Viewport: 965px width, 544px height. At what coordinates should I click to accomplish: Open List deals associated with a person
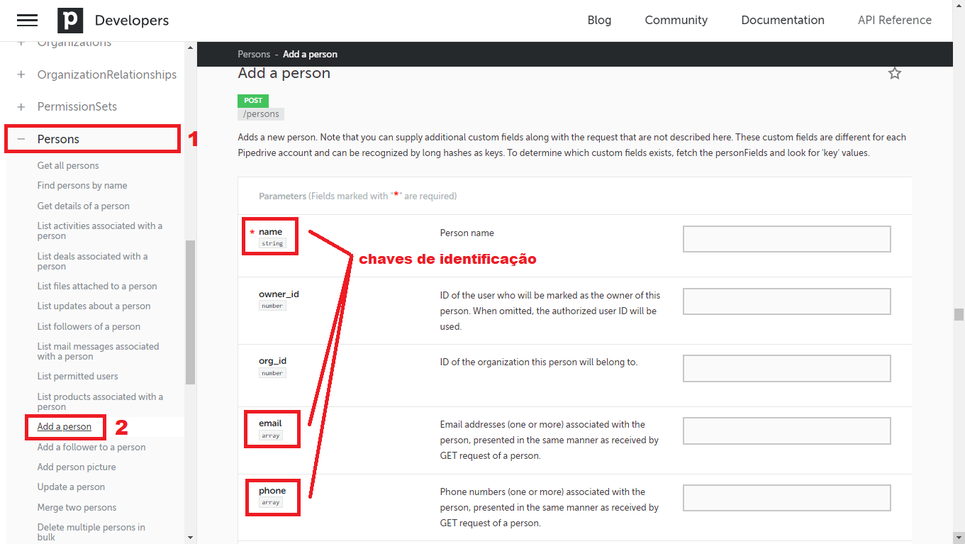pos(92,261)
